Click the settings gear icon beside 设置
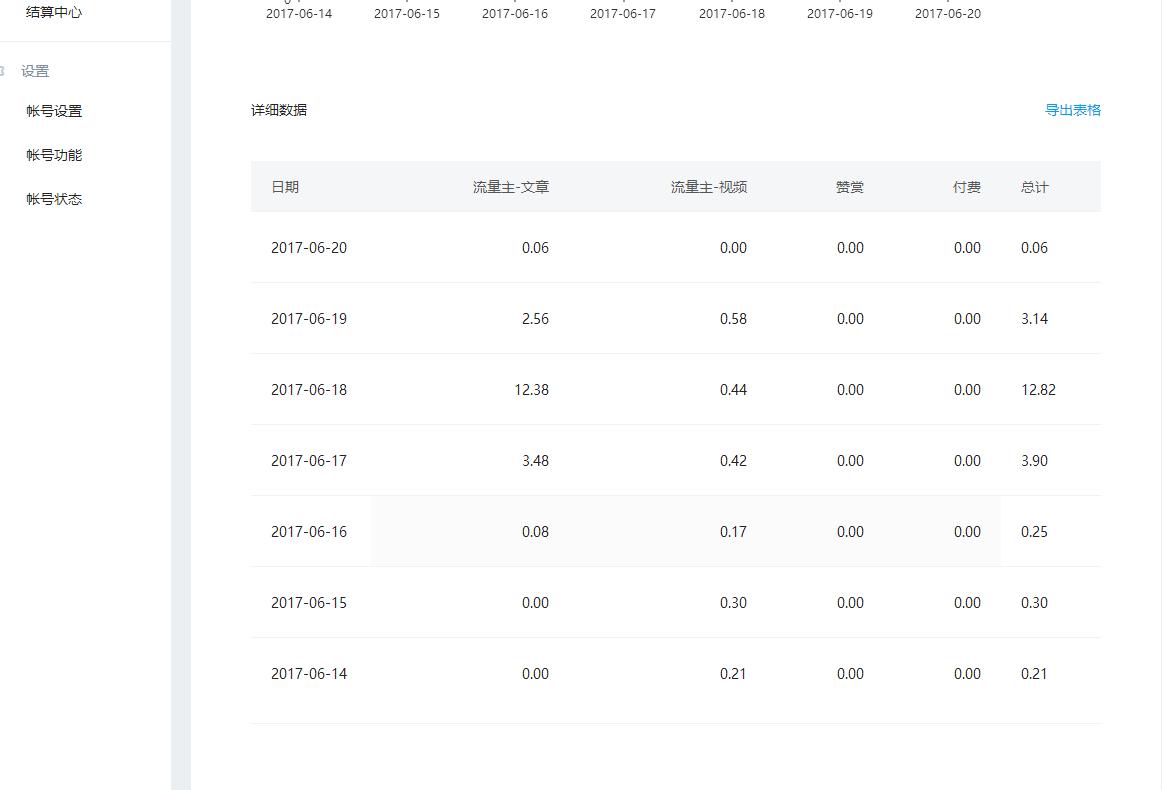The image size is (1162, 790). [3, 70]
